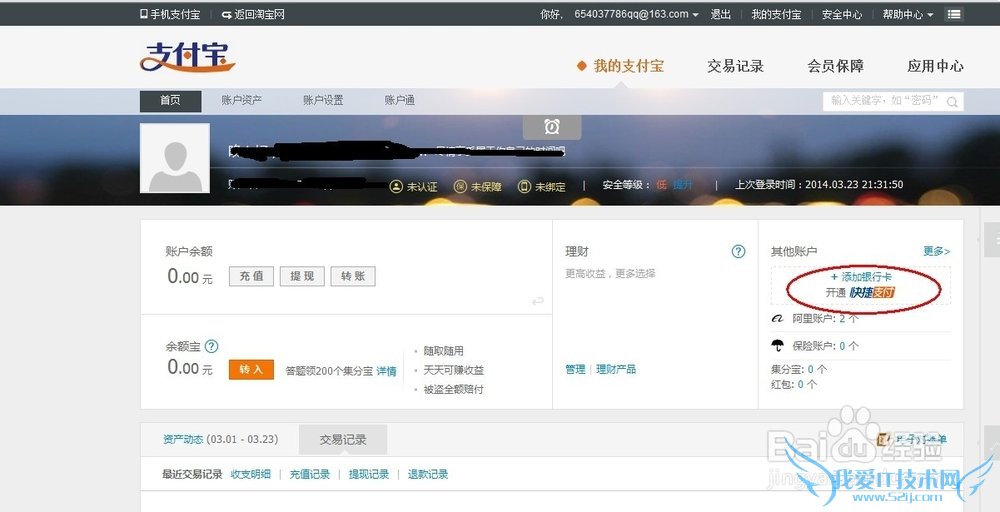Viewport: 1000px width, 512px height.
Task: Click 退出 to log out
Action: pyautogui.click(x=721, y=14)
